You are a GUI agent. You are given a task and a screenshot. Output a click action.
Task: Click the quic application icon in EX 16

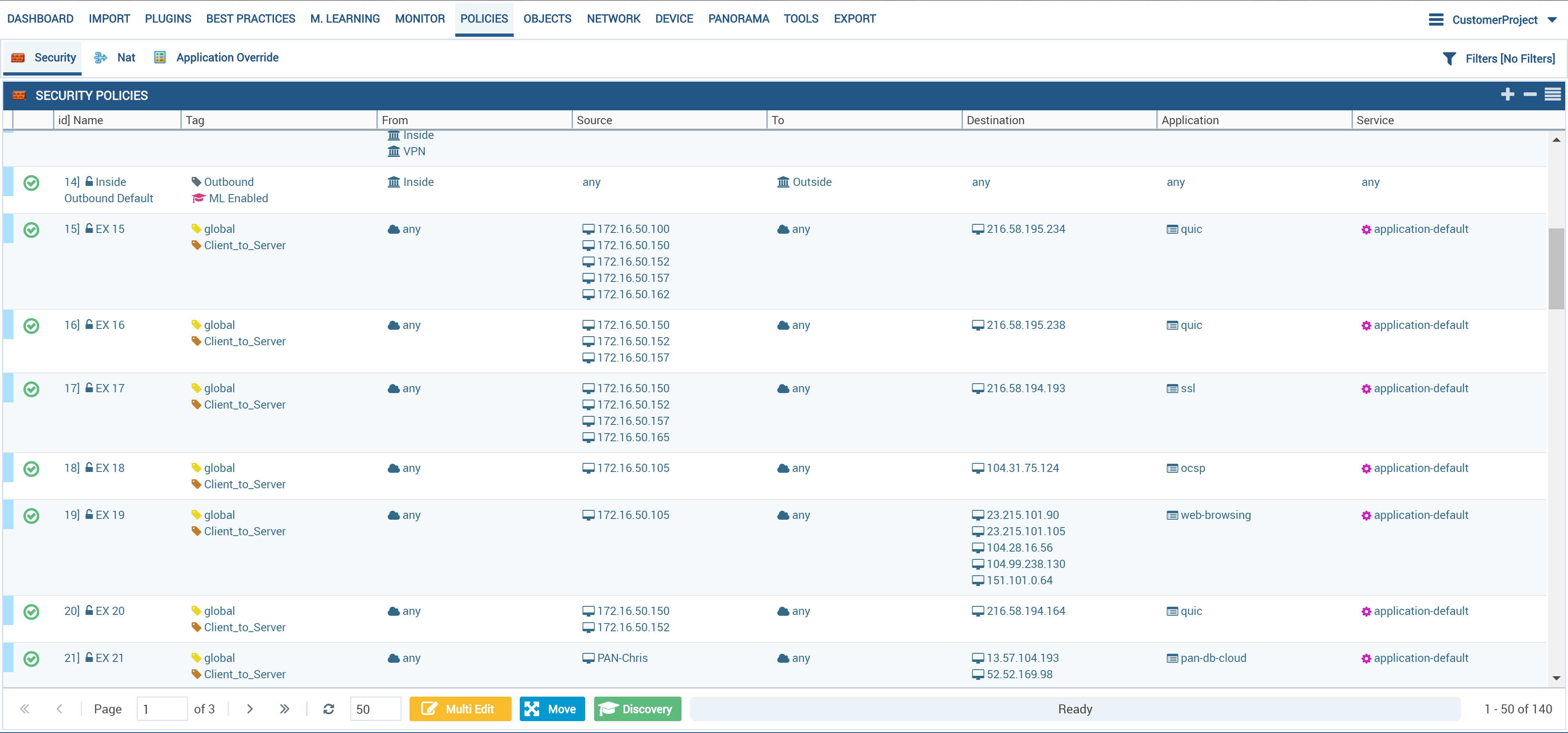point(1172,325)
